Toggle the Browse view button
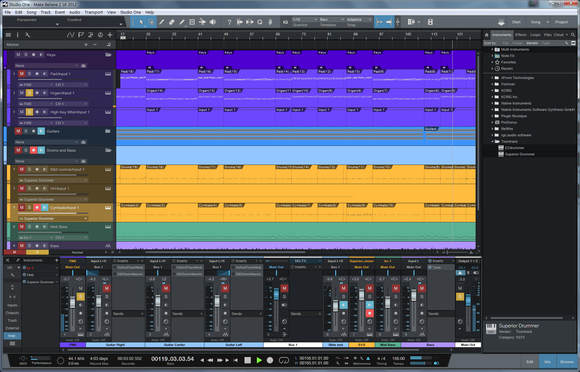Viewport: 580px width, 372px height. click(x=567, y=362)
